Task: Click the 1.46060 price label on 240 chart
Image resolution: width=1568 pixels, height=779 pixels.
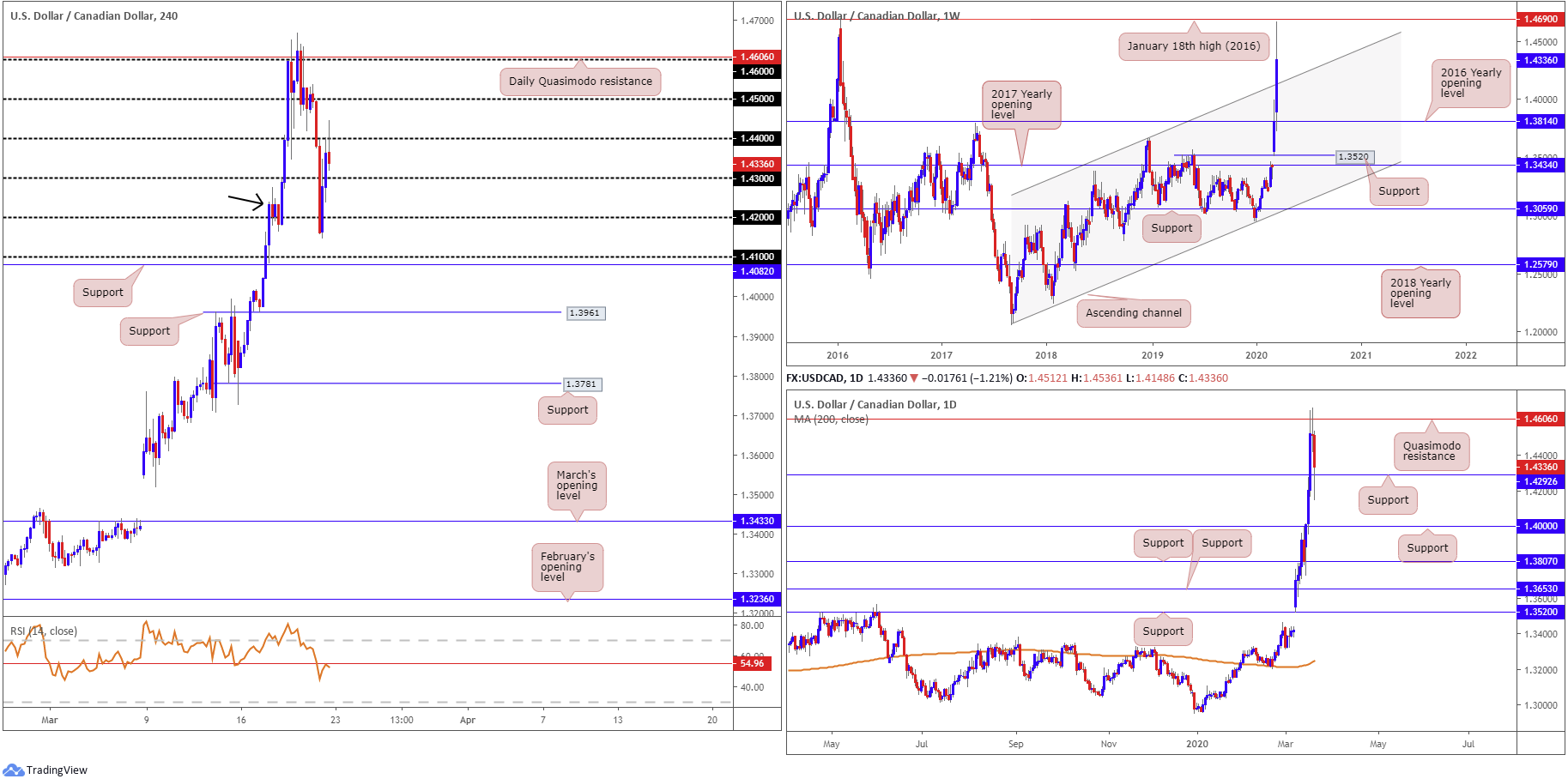Action: point(757,57)
